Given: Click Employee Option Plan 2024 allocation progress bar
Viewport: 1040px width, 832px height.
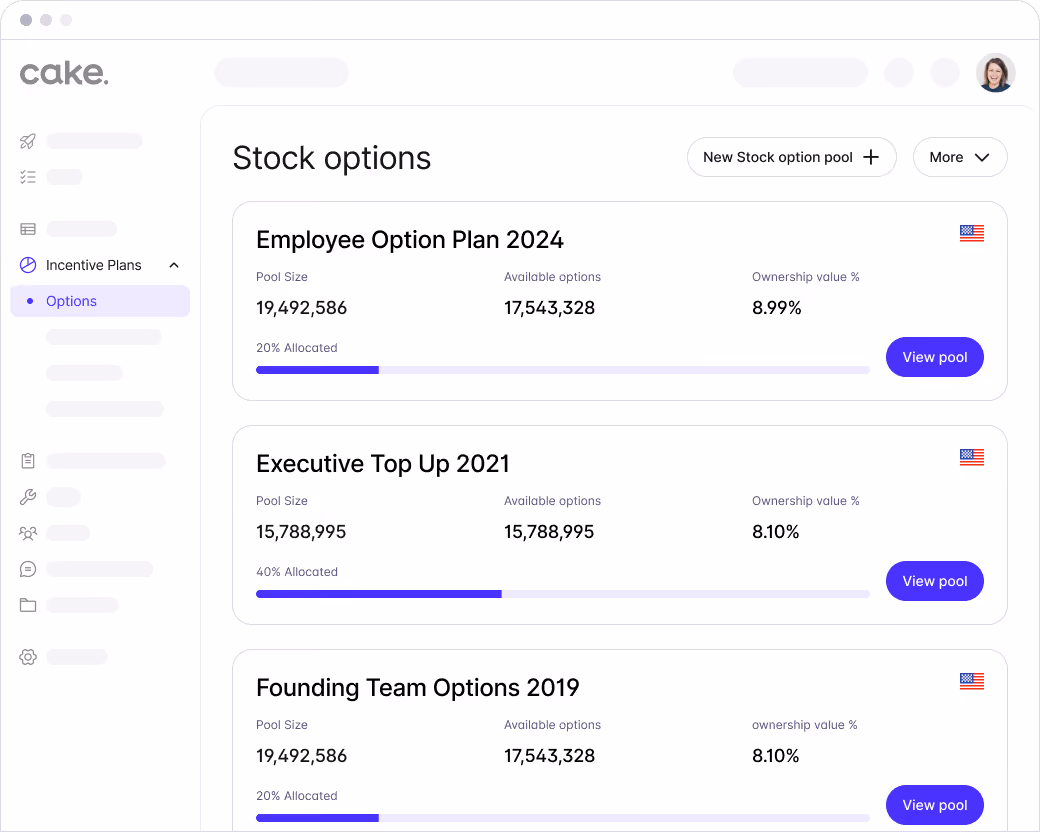Looking at the screenshot, I should point(562,370).
